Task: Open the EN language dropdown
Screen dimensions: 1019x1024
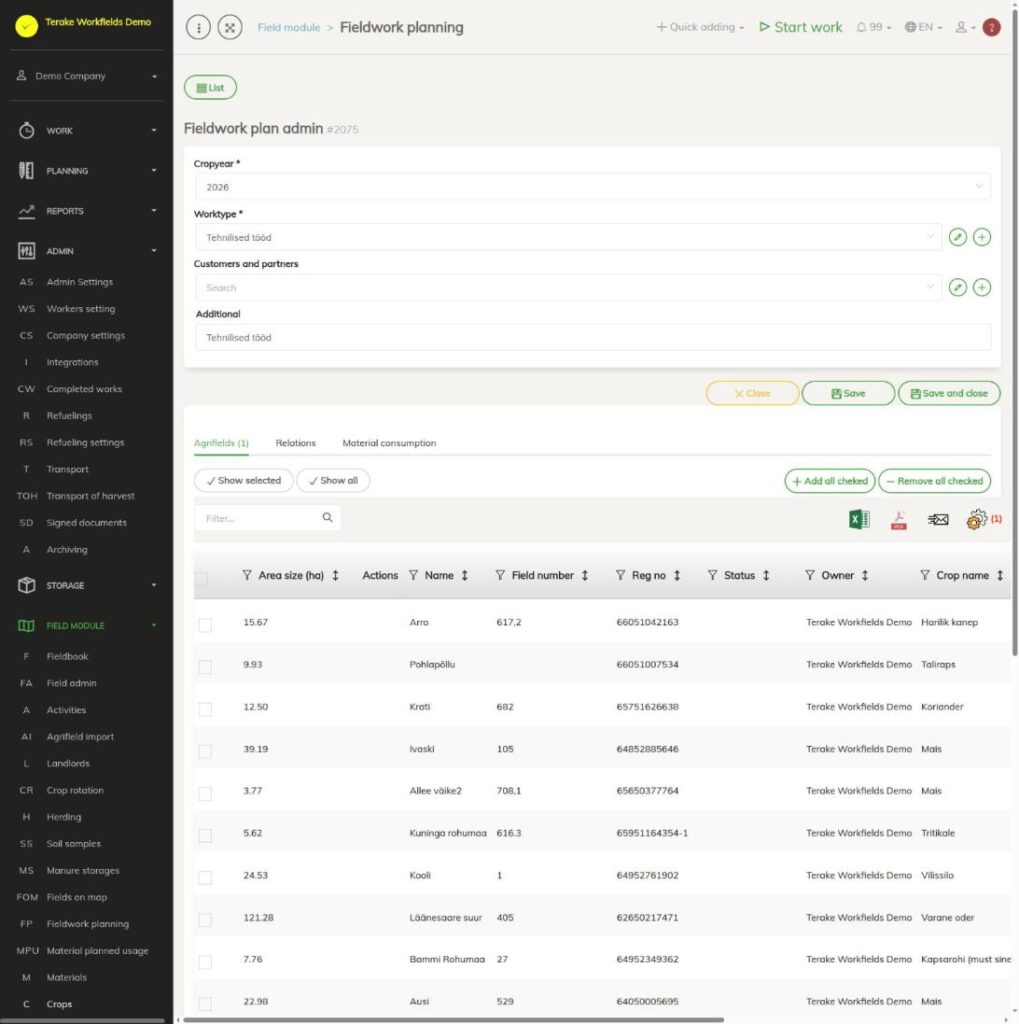Action: (924, 27)
